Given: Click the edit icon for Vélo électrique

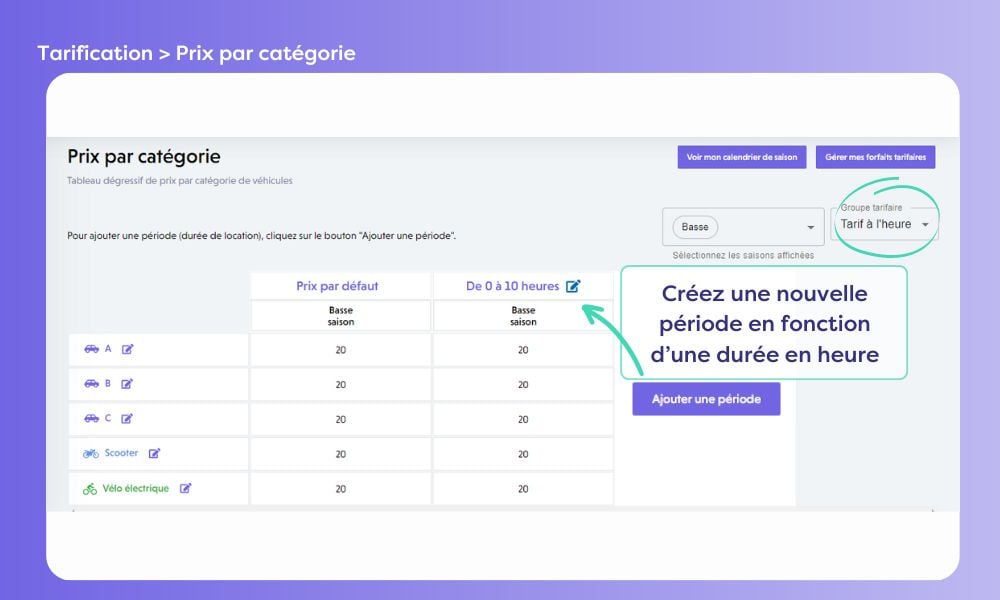Looking at the screenshot, I should click(185, 489).
